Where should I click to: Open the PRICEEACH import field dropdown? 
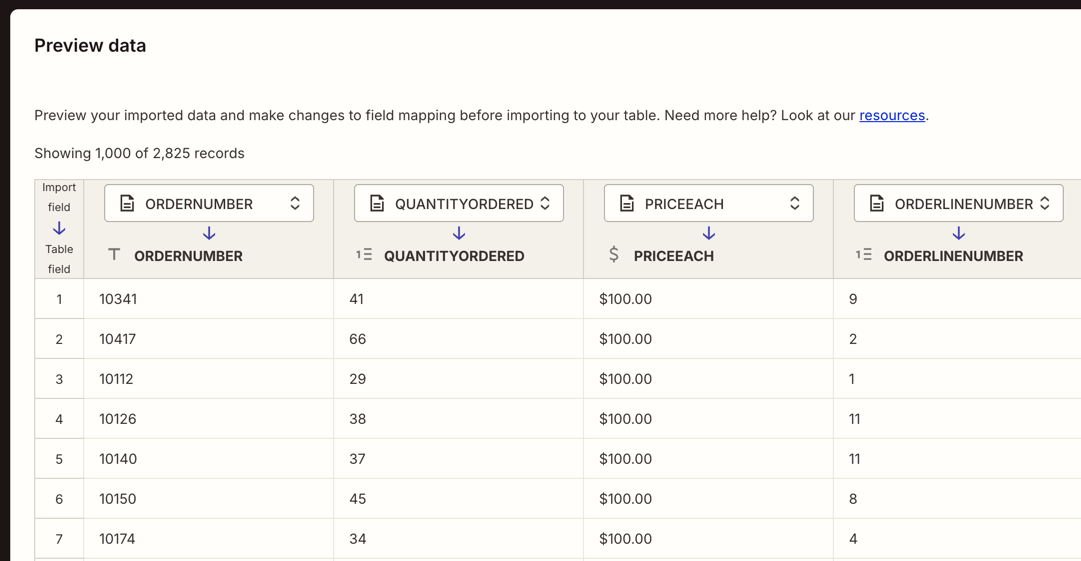(x=709, y=203)
